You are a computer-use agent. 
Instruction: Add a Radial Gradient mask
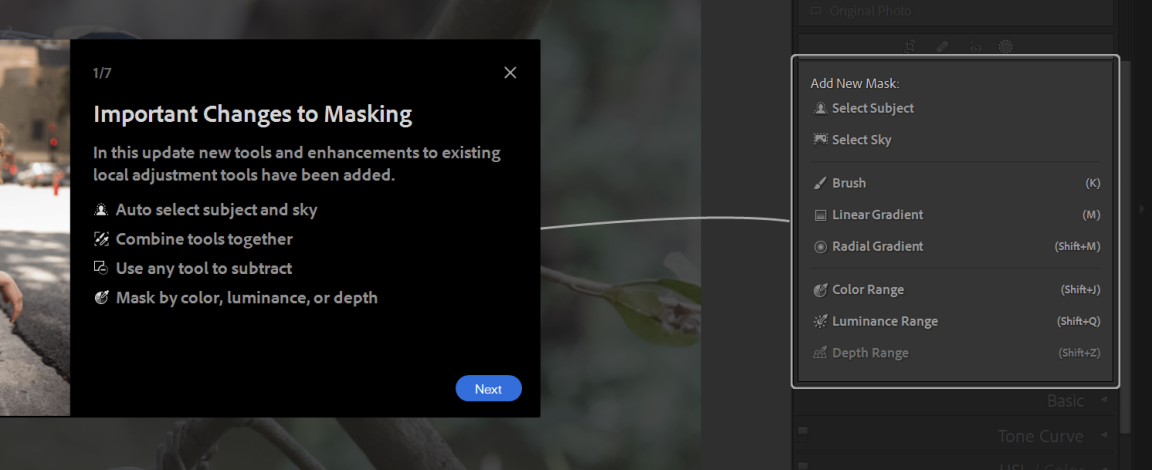click(876, 246)
